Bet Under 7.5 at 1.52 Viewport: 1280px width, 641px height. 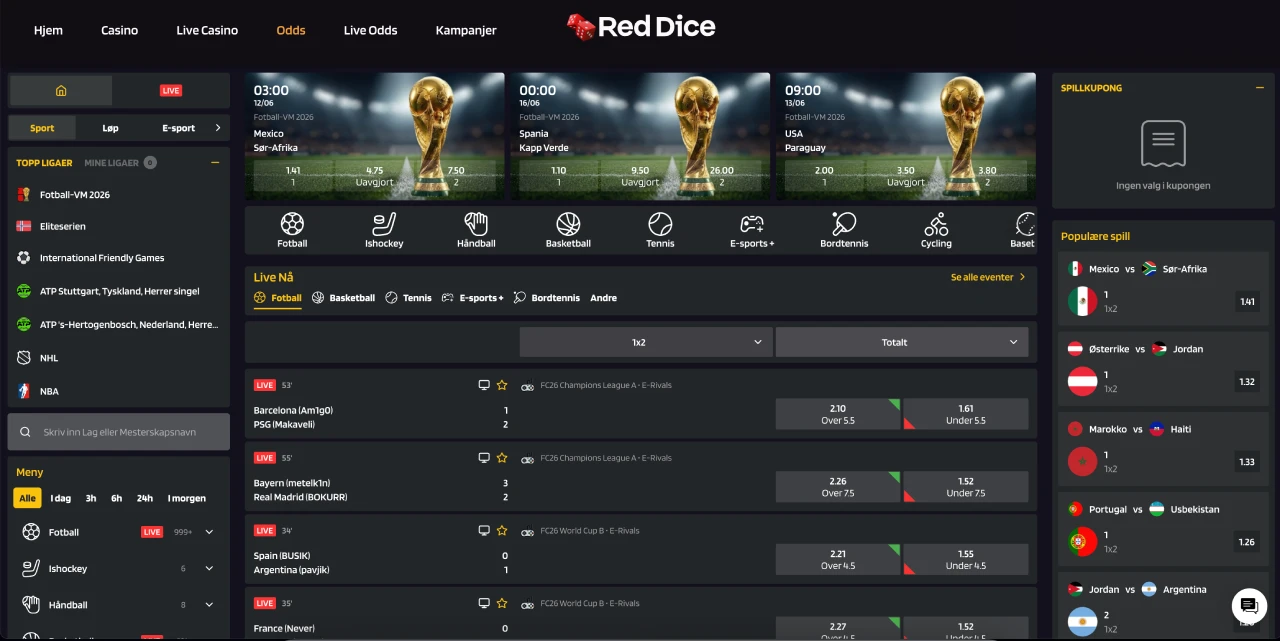tap(966, 487)
